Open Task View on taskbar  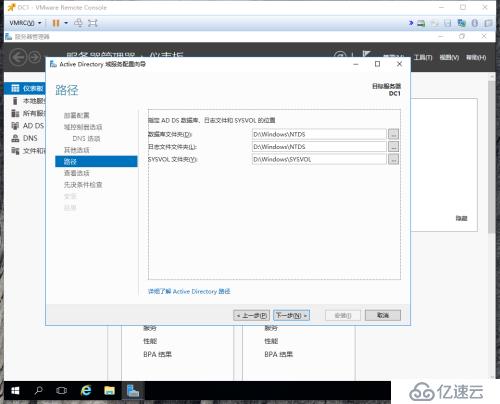tap(62, 390)
